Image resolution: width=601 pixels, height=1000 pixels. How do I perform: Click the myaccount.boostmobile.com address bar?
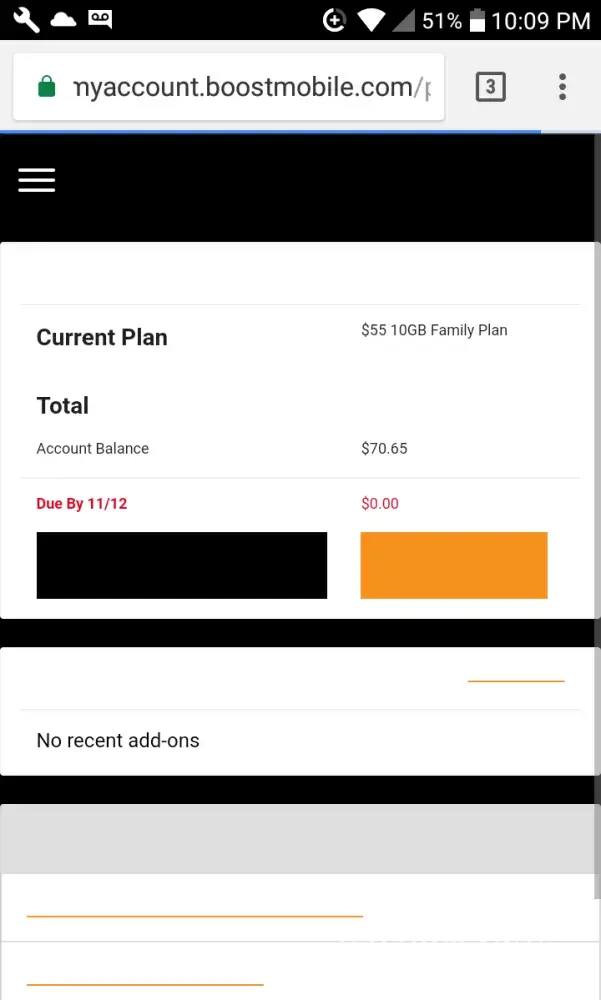coord(250,87)
